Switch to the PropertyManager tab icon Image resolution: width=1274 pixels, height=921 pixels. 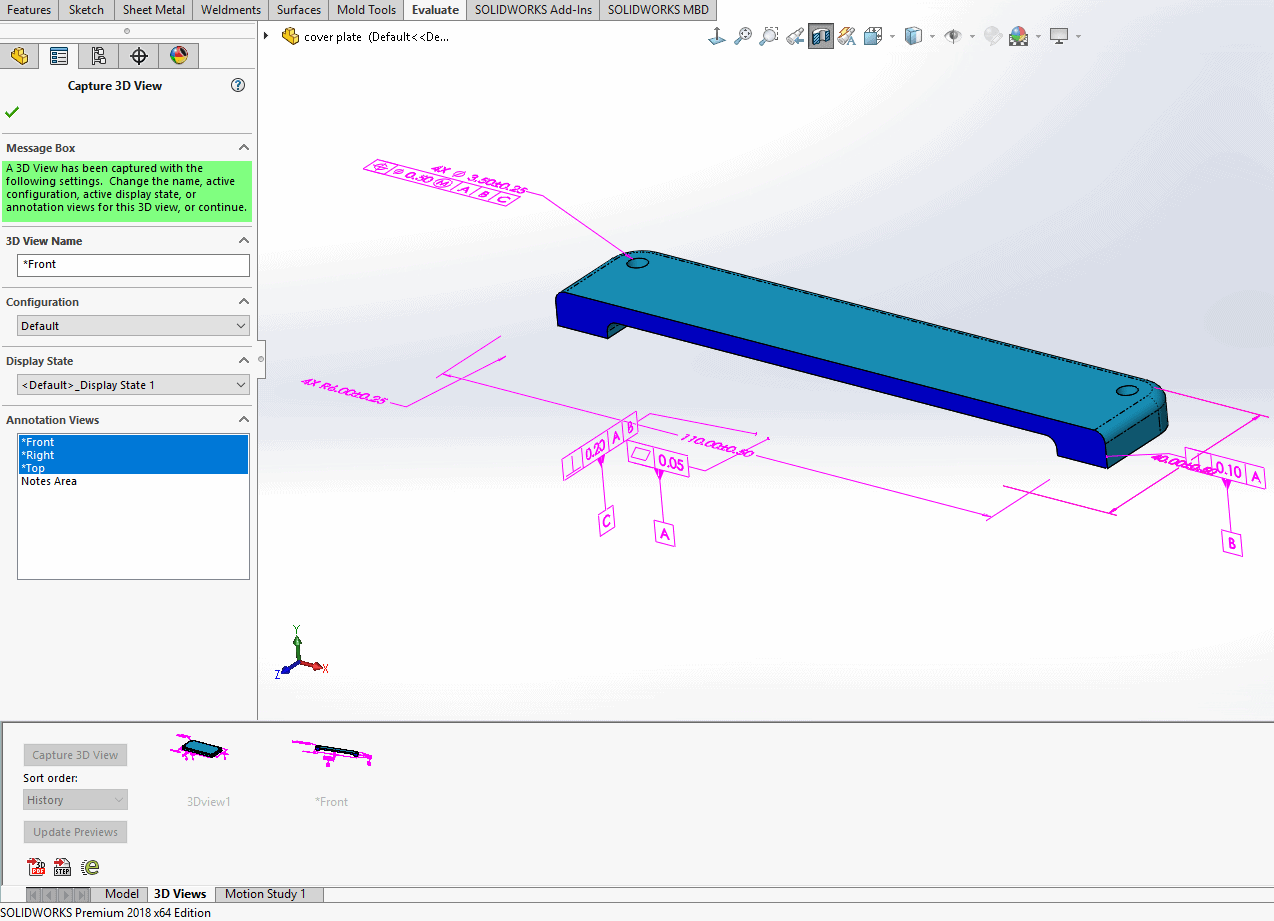(x=59, y=56)
